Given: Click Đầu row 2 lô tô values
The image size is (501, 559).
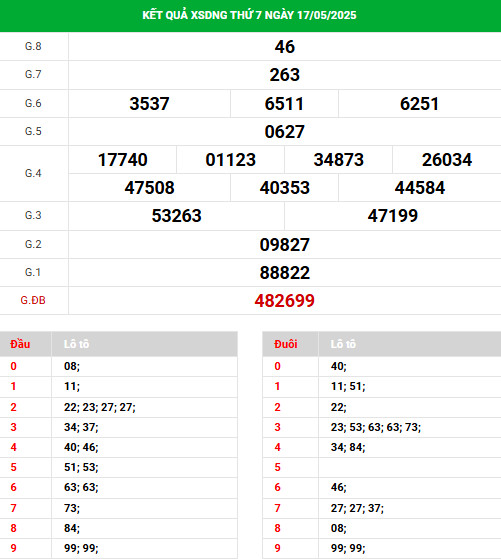Looking at the screenshot, I should 100,407.
